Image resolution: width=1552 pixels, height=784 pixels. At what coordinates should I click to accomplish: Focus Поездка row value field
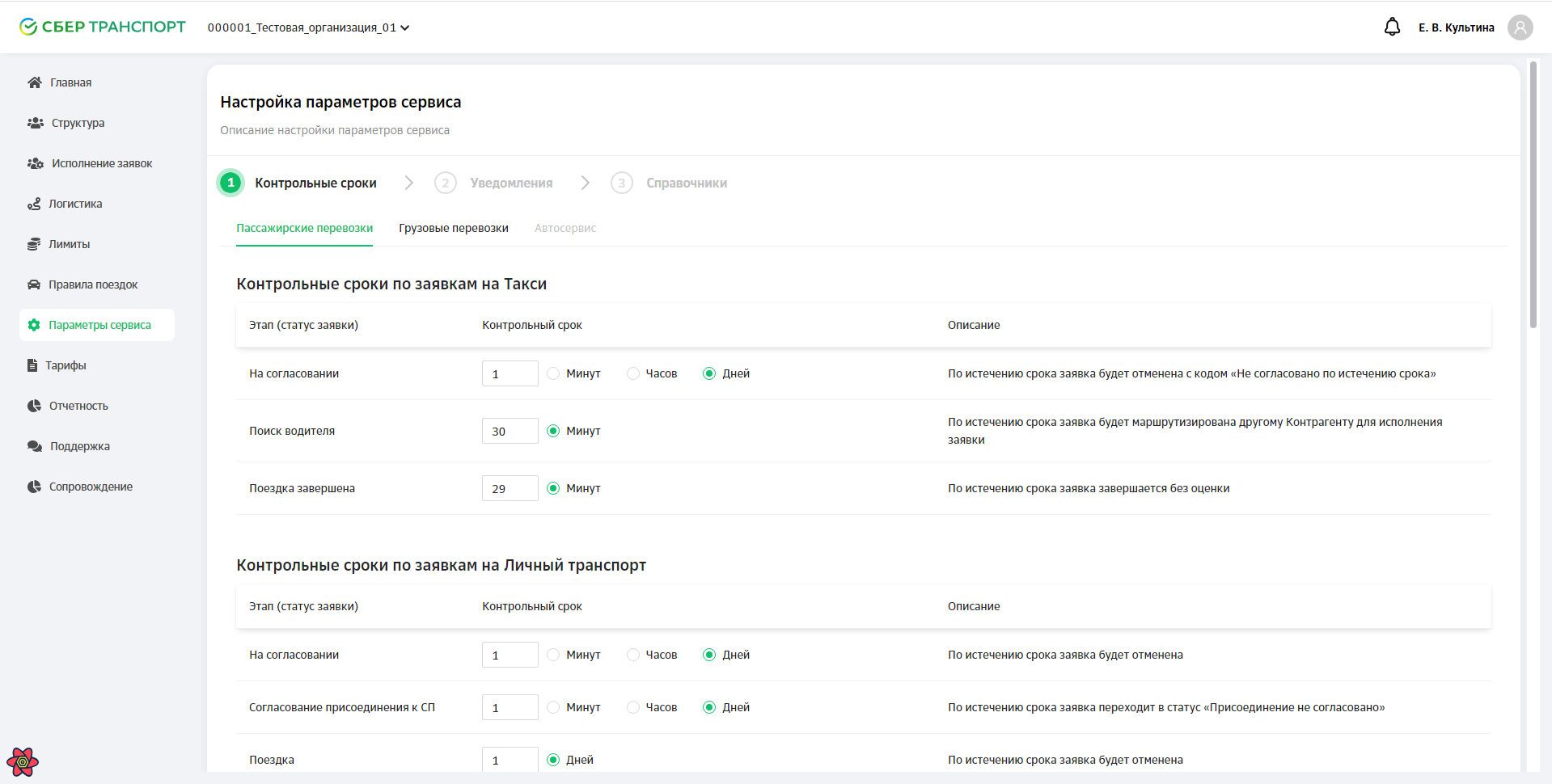510,760
